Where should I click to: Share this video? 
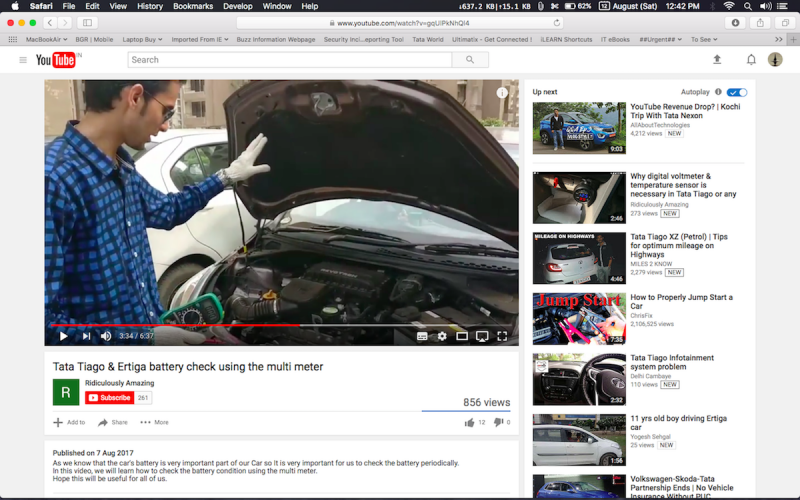[x=113, y=422]
